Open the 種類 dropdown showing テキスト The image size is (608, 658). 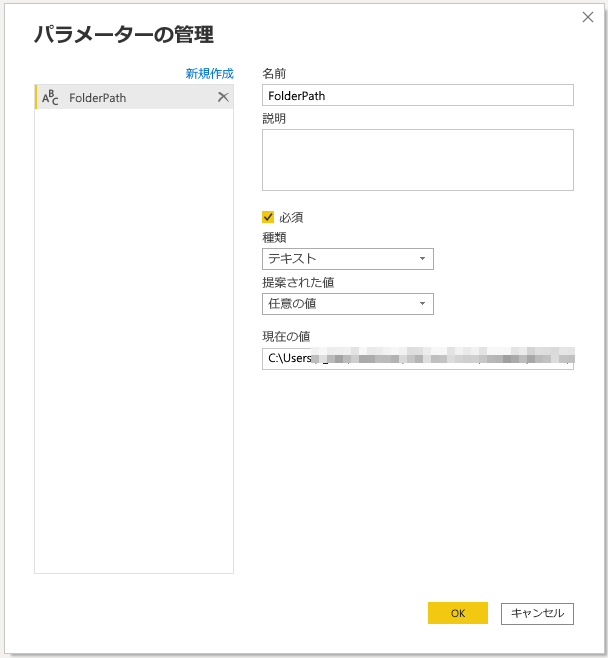[x=348, y=259]
